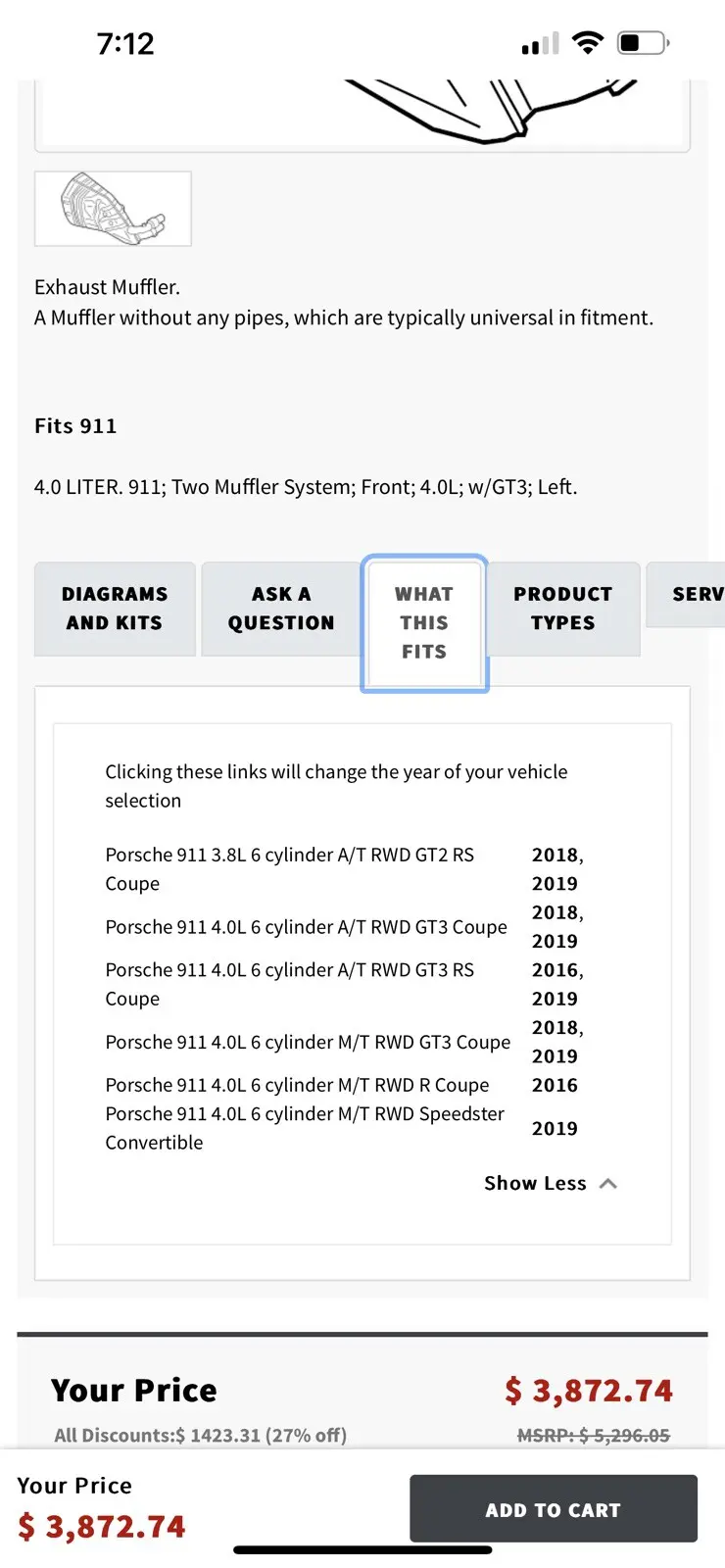Screen dimensions: 725x1568
Task: Select 2019 for the GT2 RS Coupe
Action: tap(555, 883)
